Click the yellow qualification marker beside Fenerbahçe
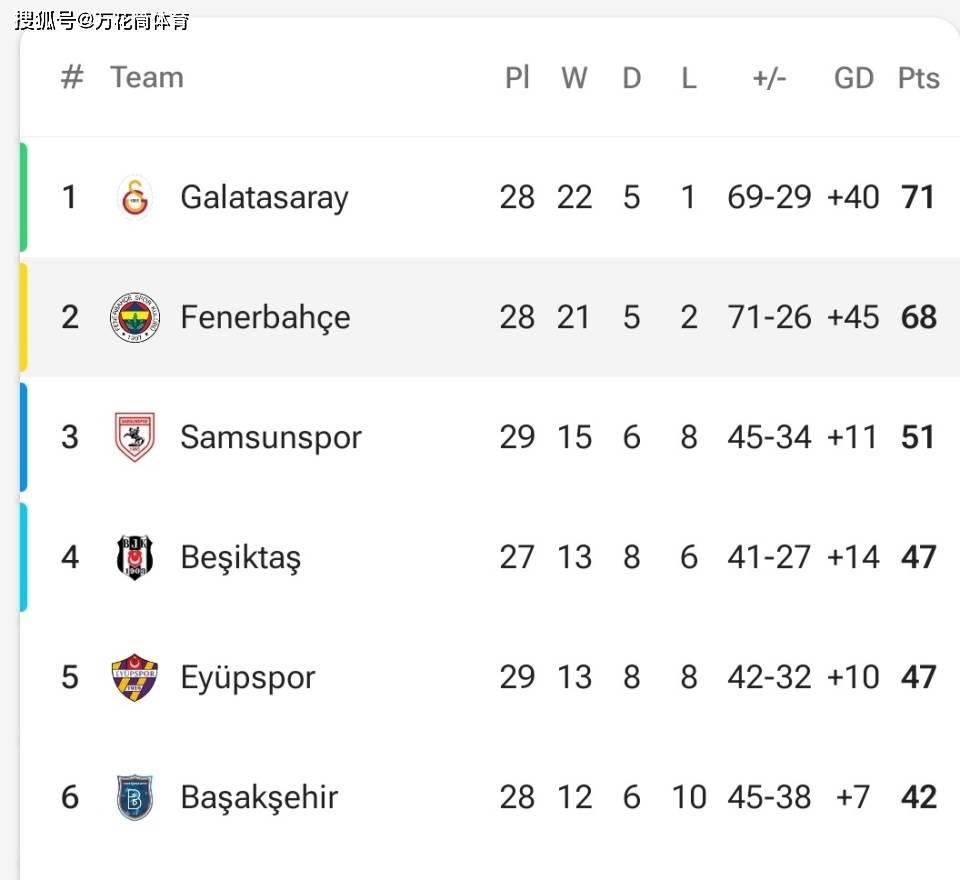This screenshot has width=960, height=880. pos(23,317)
